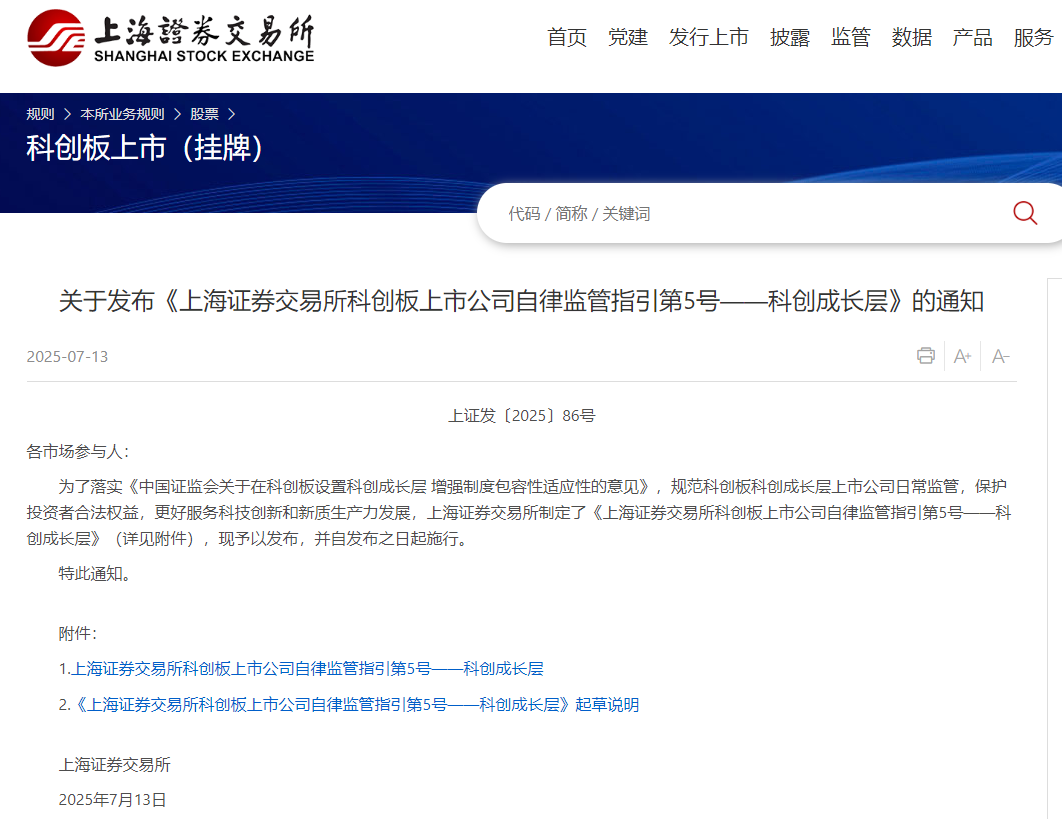Go to the 产品 menu

pyautogui.click(x=973, y=37)
